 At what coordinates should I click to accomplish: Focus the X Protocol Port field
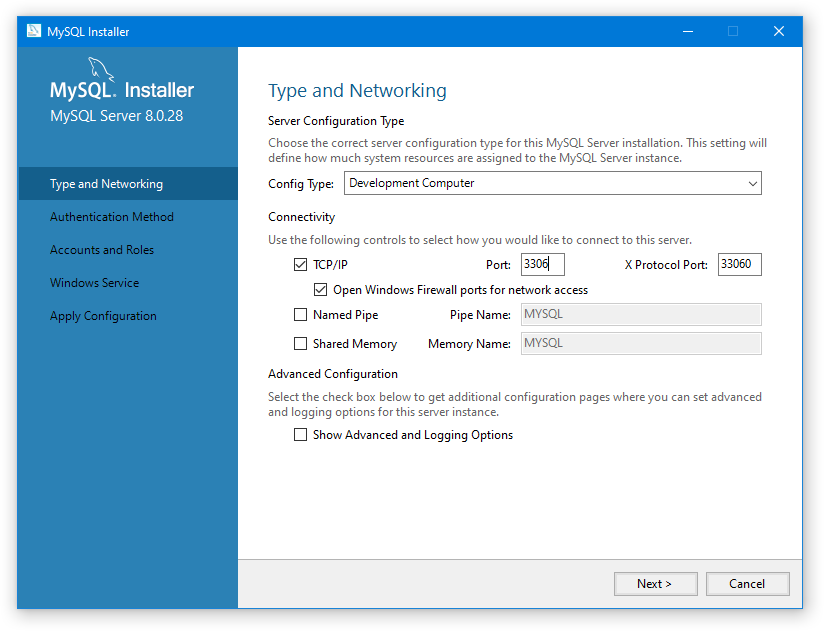coord(739,265)
